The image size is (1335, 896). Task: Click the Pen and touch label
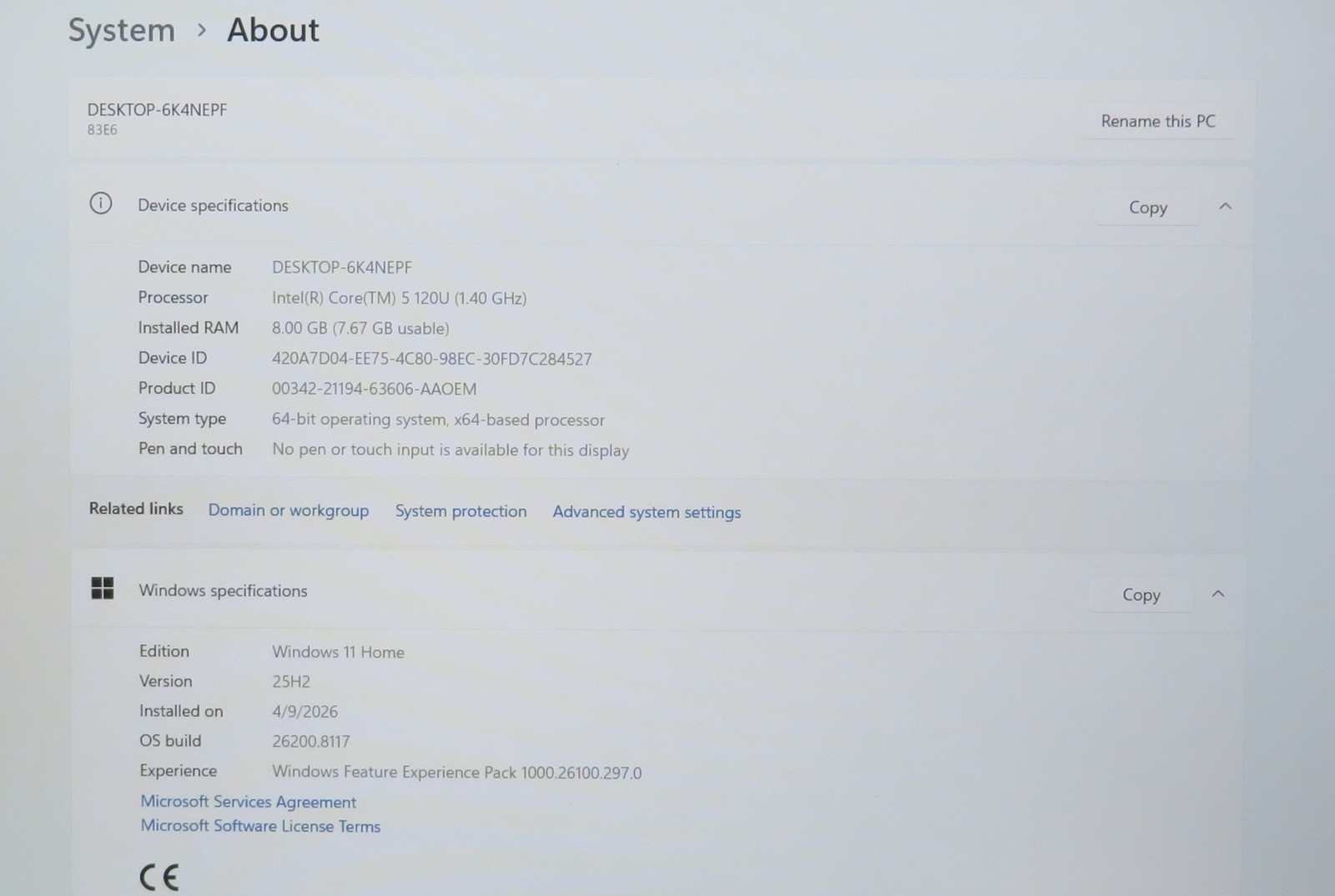pos(190,449)
